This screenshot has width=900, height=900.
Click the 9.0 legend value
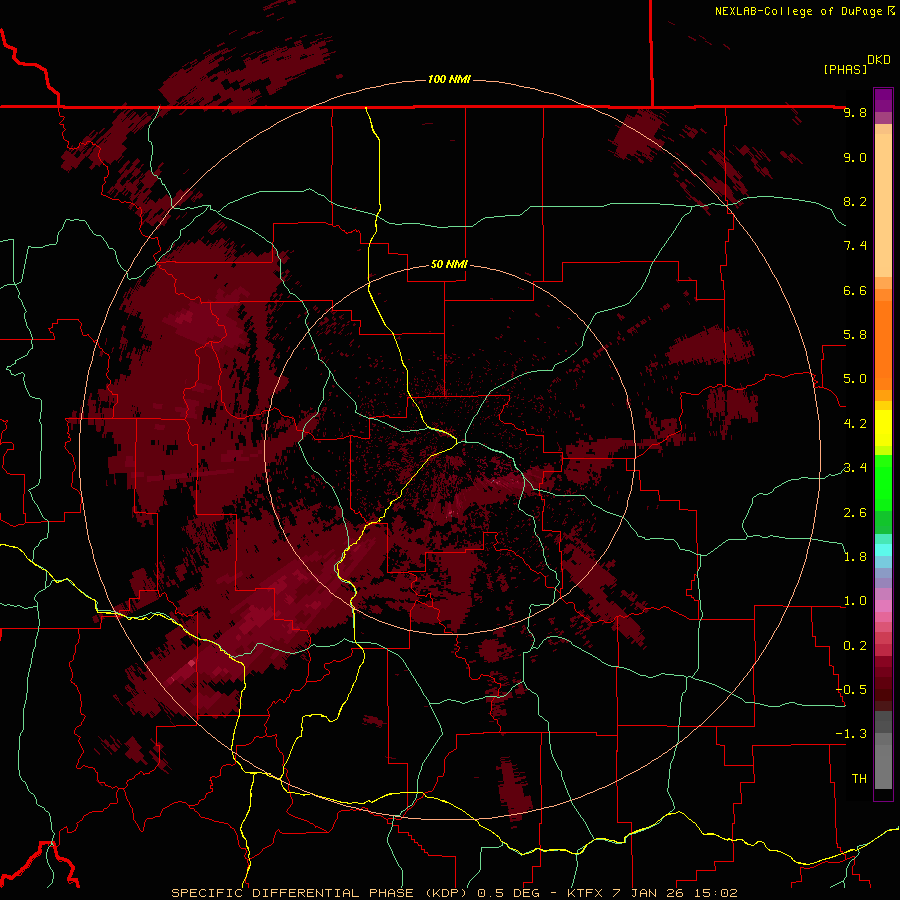(855, 157)
